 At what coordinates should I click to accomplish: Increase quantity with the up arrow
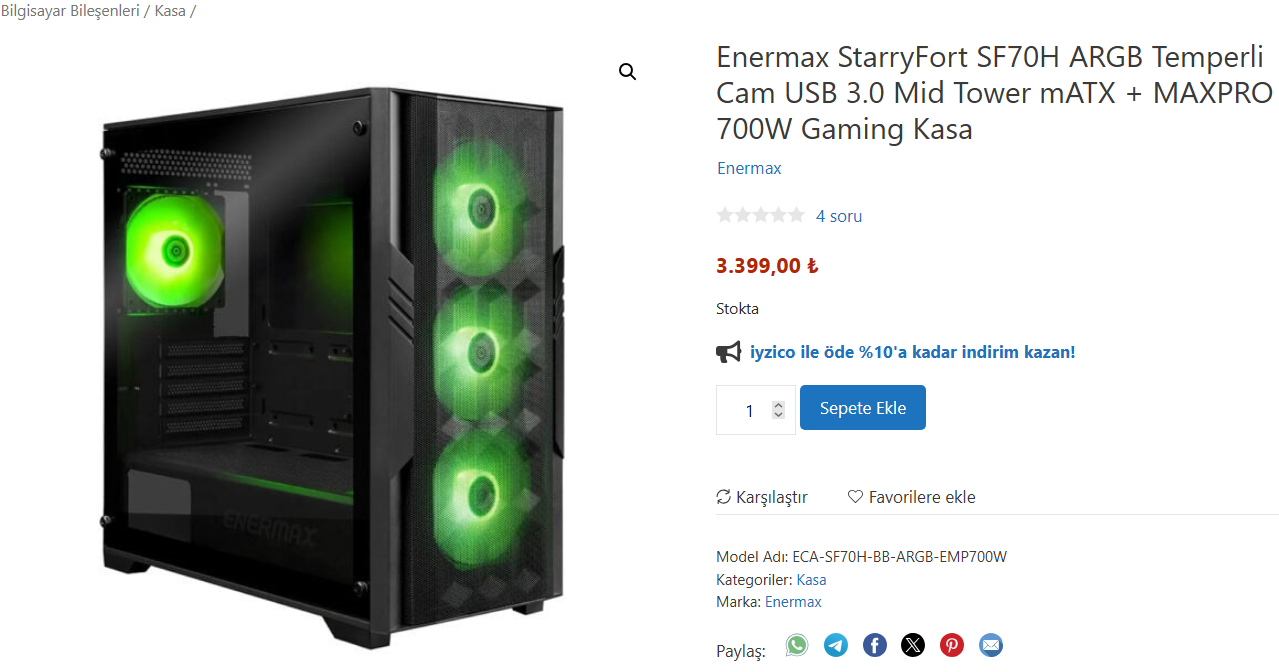[x=779, y=405]
